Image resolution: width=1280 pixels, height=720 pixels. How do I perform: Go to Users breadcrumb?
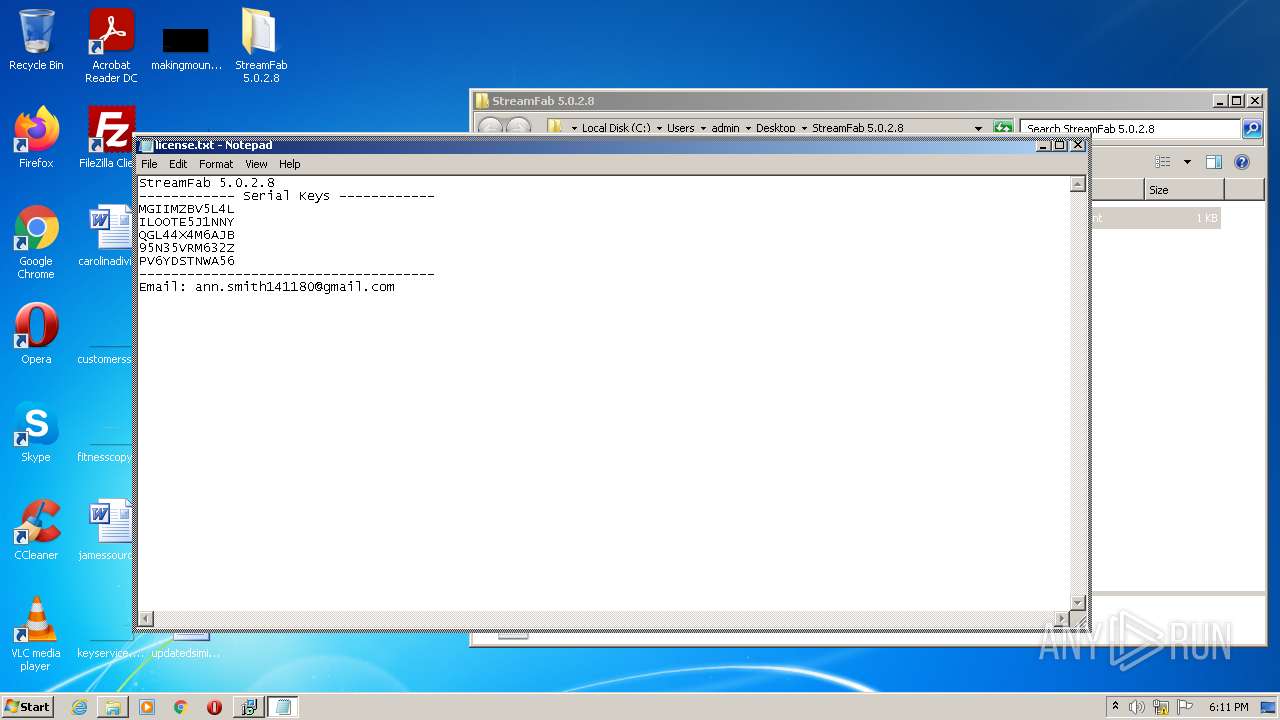pos(680,128)
